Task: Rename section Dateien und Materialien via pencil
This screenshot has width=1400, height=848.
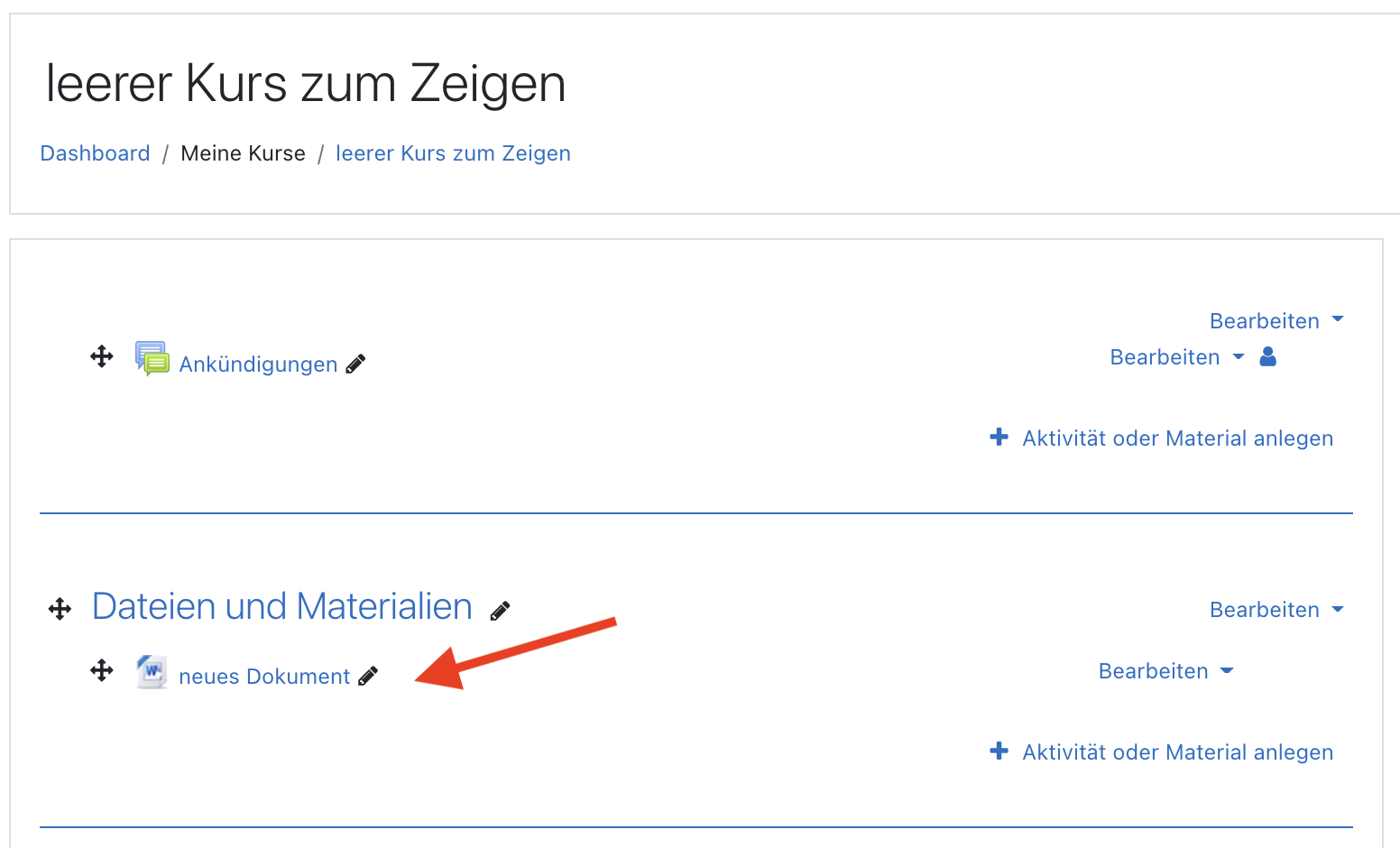Action: [x=501, y=611]
